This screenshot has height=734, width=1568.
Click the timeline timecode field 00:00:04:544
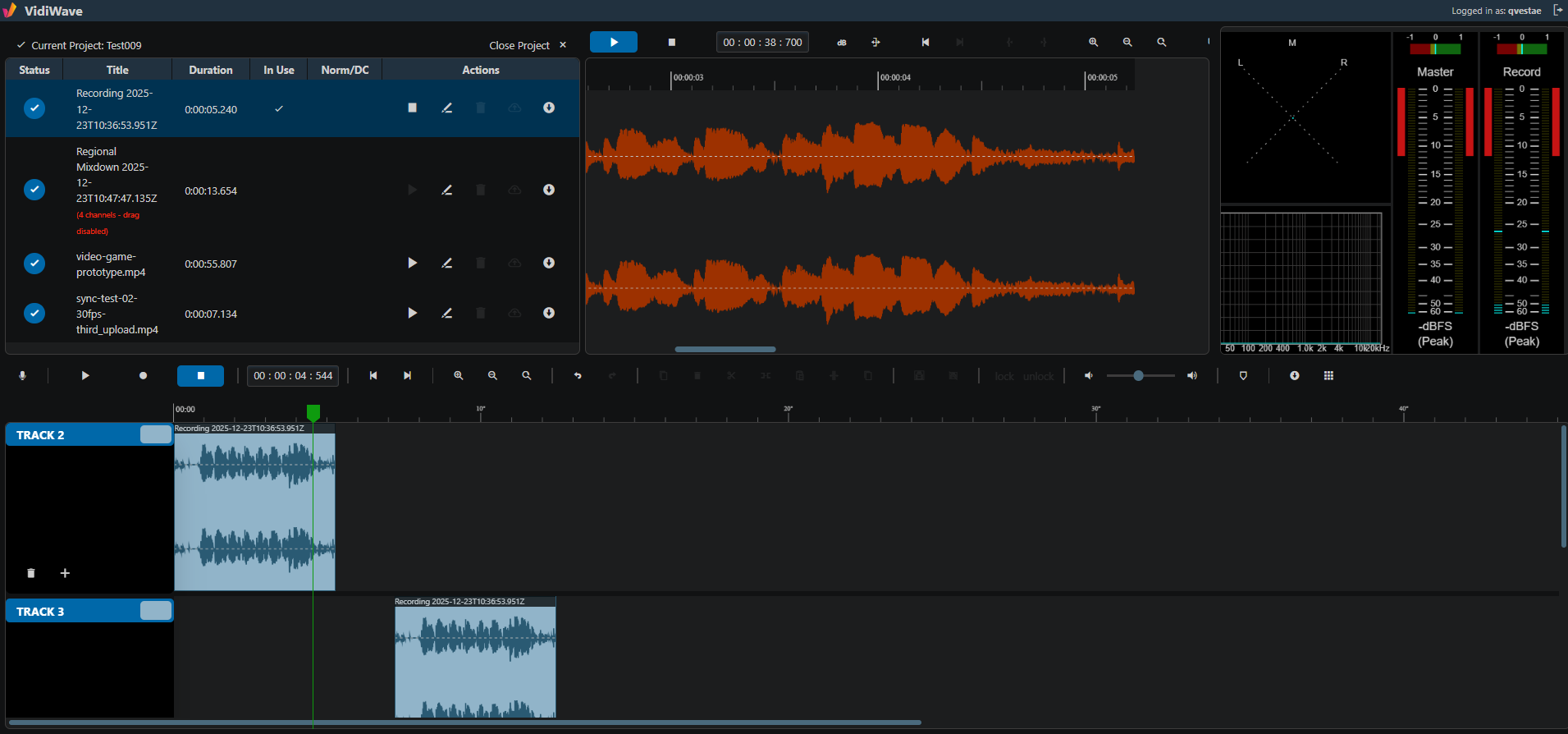293,375
